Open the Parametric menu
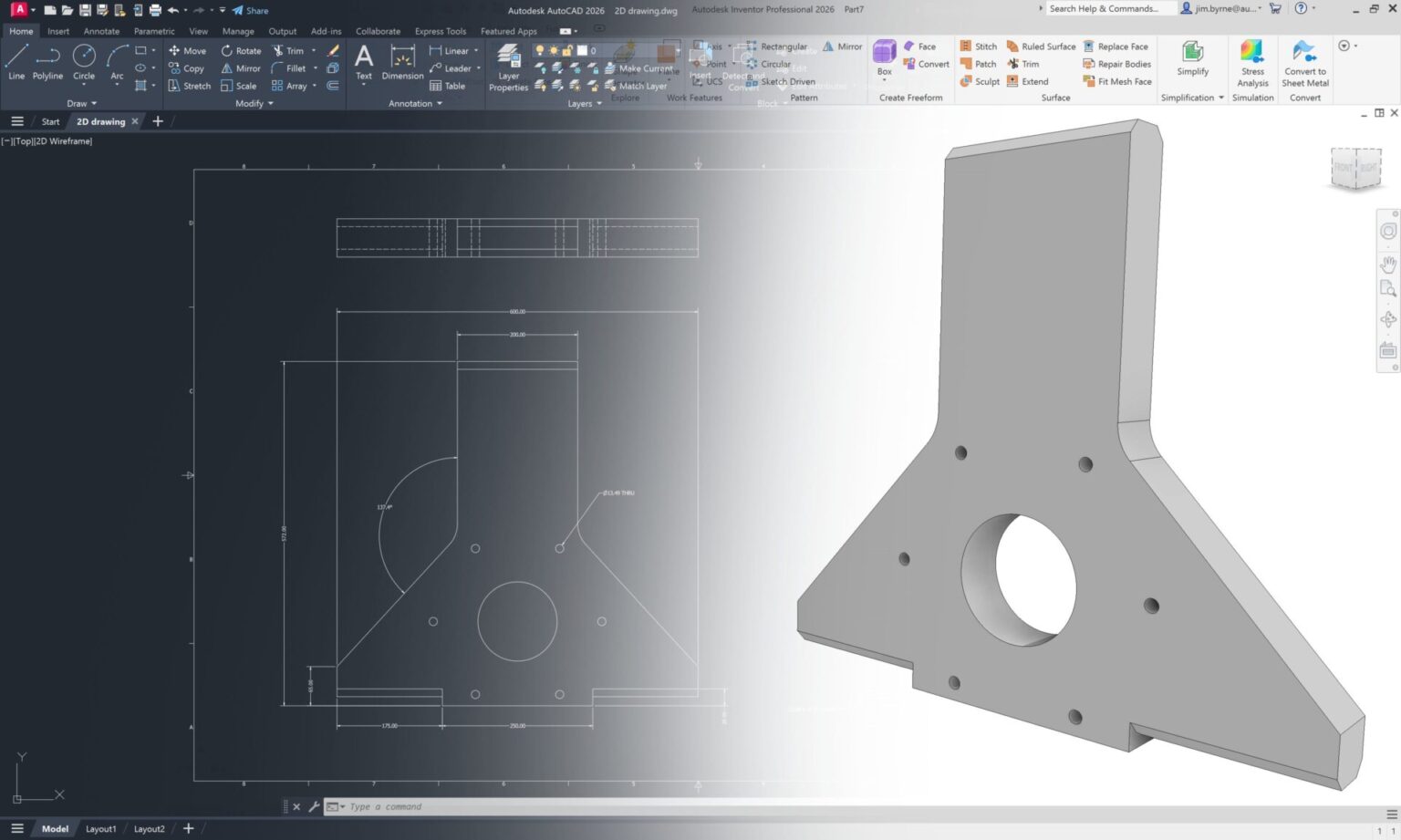This screenshot has height=840, width=1401. 153,30
